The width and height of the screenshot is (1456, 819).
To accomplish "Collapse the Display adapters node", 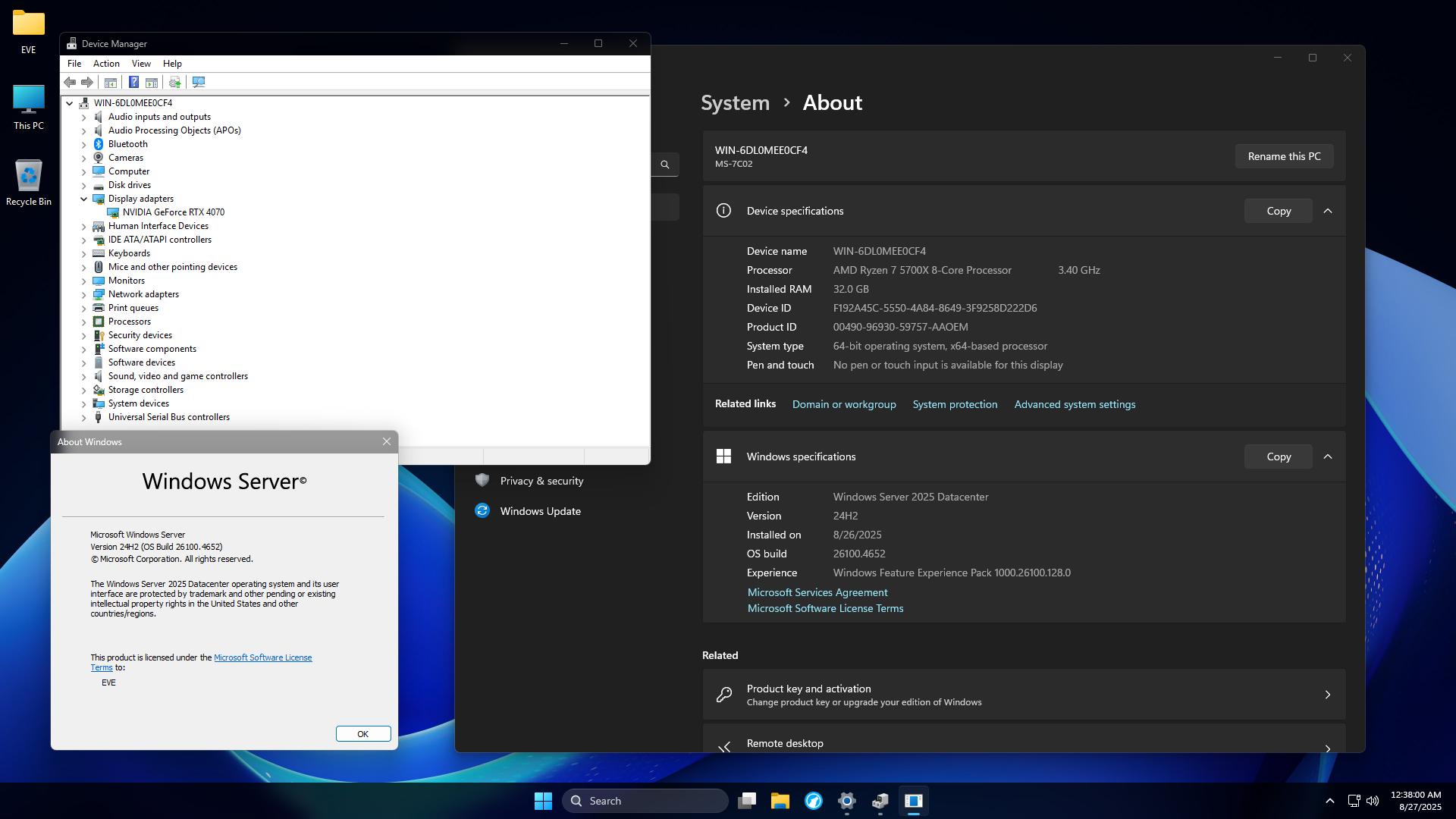I will (84, 199).
